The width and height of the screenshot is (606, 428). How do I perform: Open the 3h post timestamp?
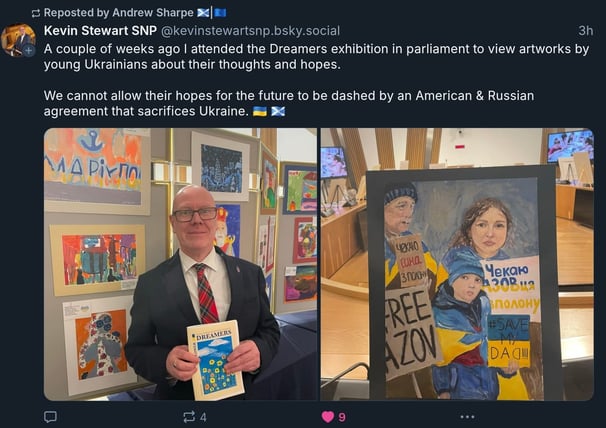(x=586, y=31)
